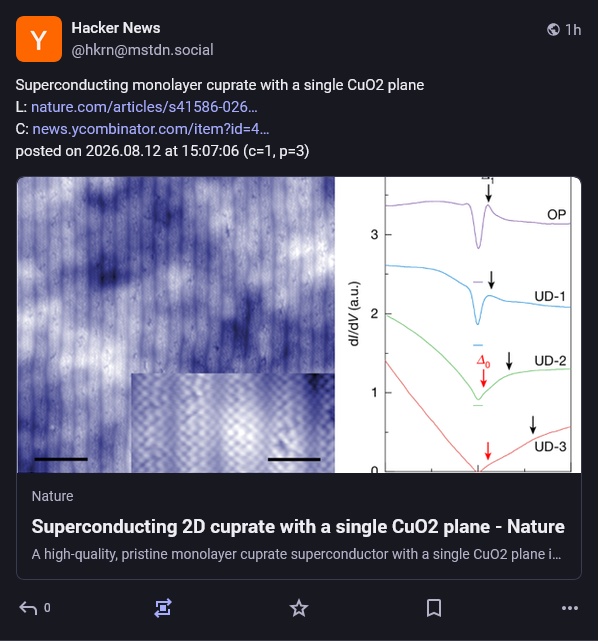Screen dimensions: 598x641
Task: Click the post headline about monolayer cuprate
Action: 220,85
